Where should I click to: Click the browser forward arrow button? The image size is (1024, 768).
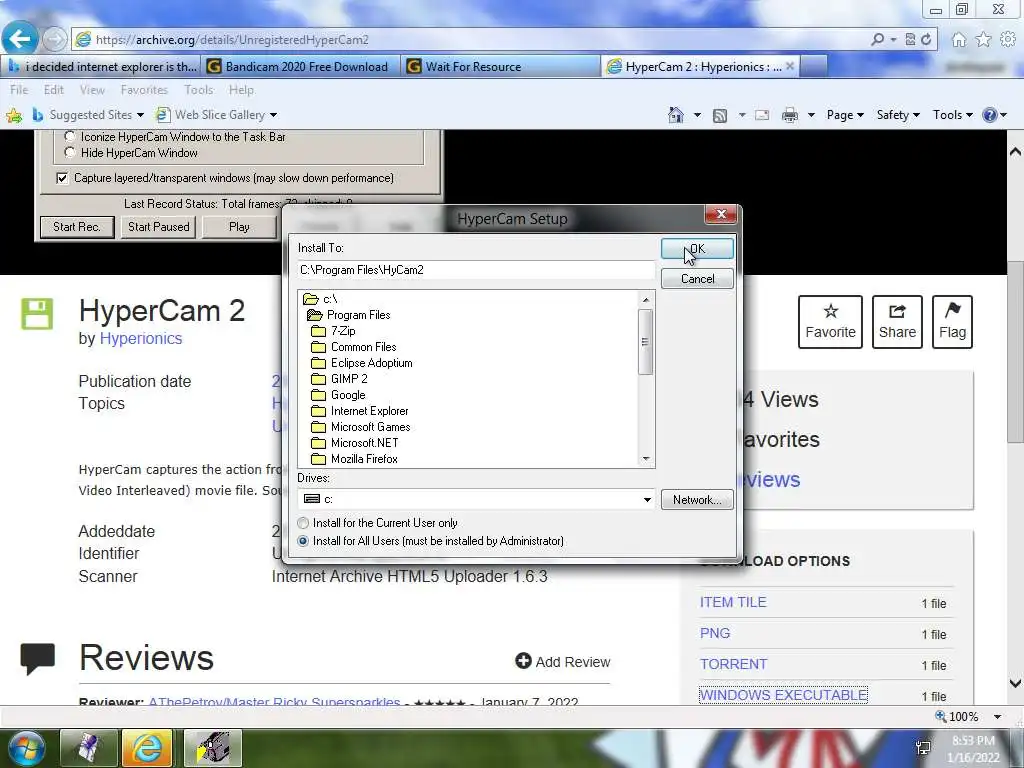tap(55, 40)
